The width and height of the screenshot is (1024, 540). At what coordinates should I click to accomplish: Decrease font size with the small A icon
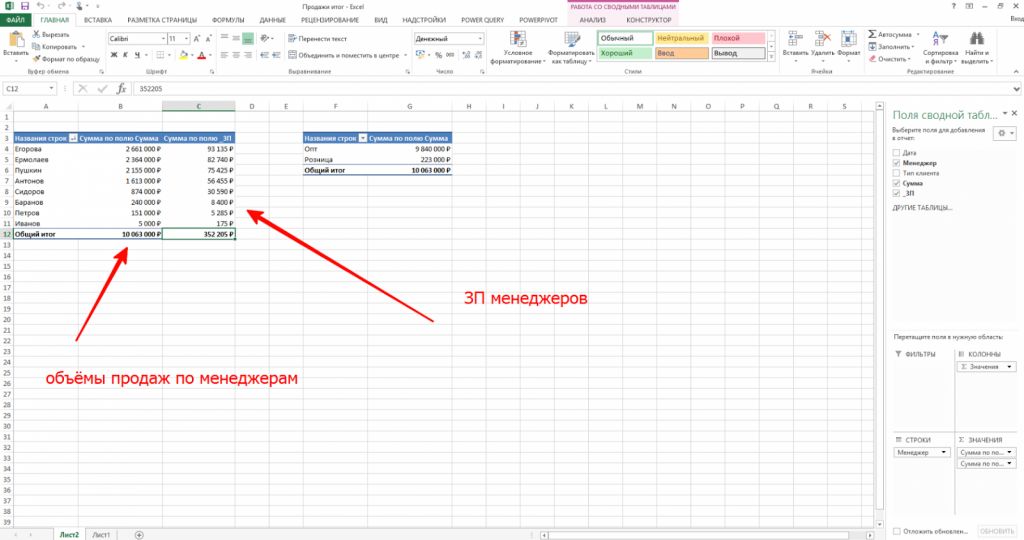pyautogui.click(x=209, y=39)
